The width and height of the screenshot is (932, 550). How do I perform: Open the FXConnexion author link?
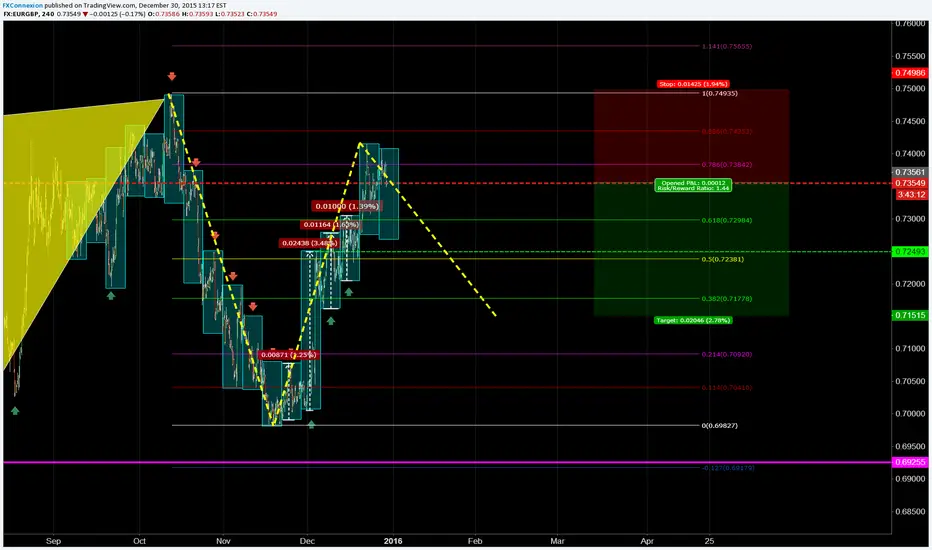(x=23, y=5)
